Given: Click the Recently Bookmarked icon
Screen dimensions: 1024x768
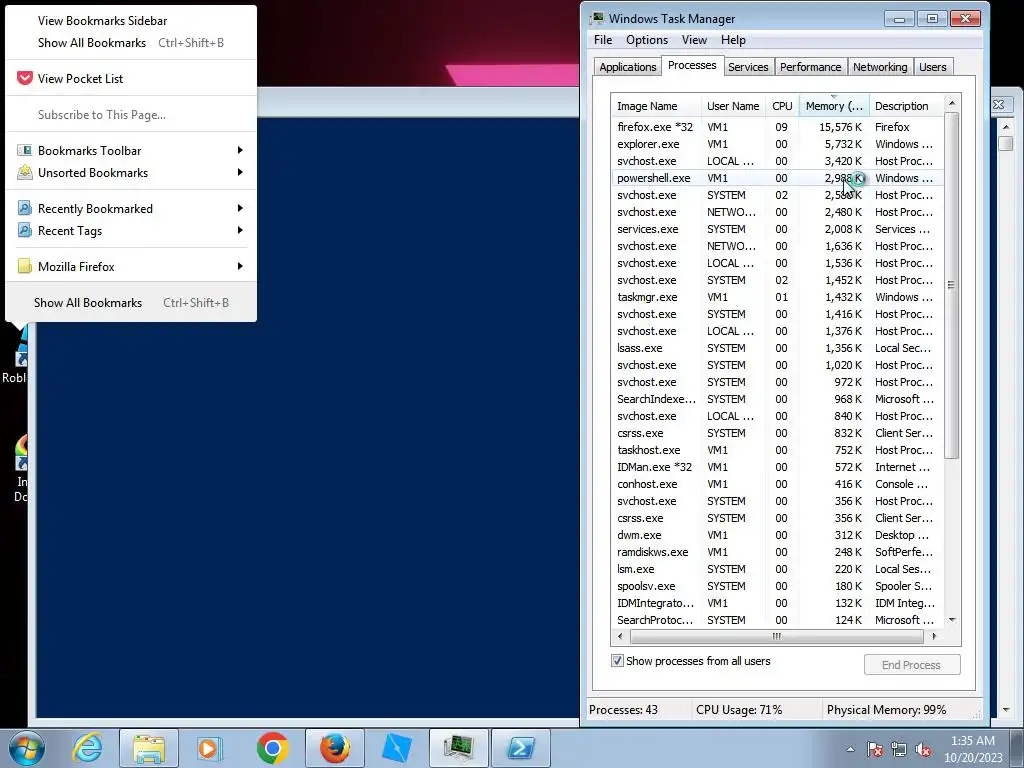Looking at the screenshot, I should pyautogui.click(x=25, y=208).
